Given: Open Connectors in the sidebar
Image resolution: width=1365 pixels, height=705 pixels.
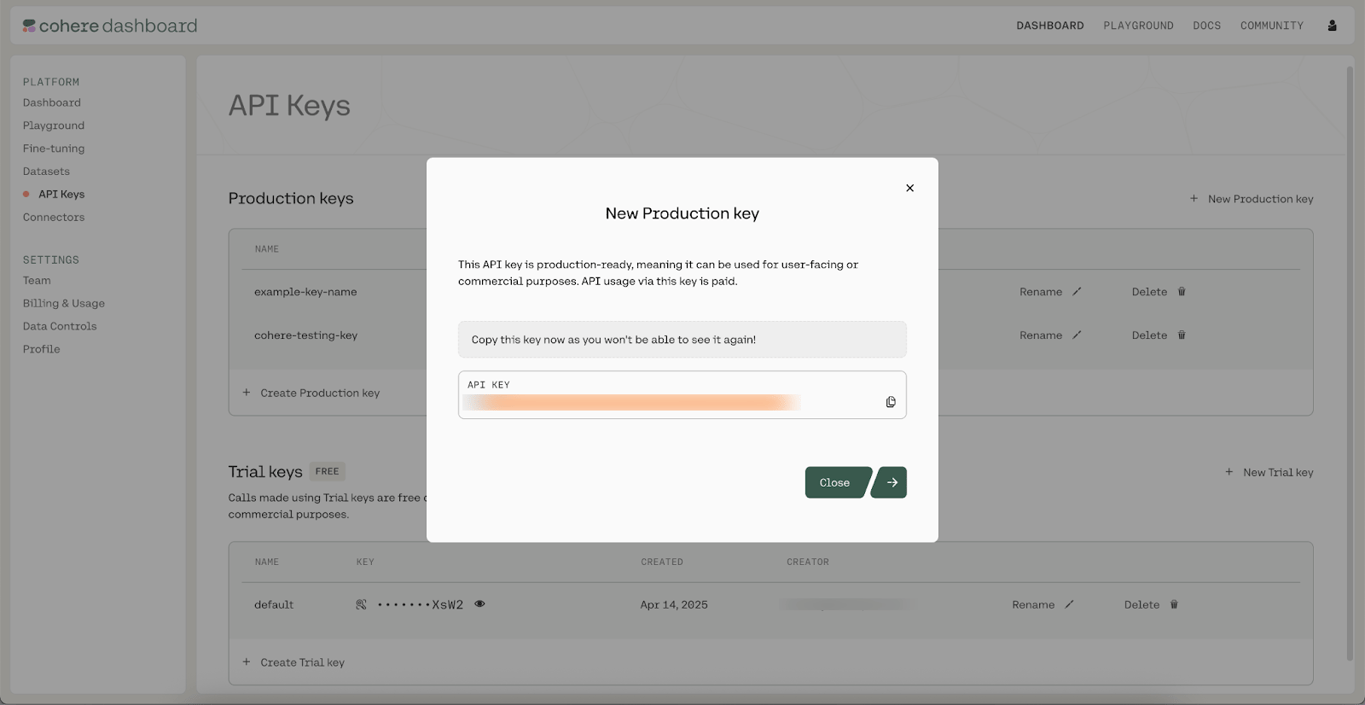Looking at the screenshot, I should pyautogui.click(x=54, y=218).
